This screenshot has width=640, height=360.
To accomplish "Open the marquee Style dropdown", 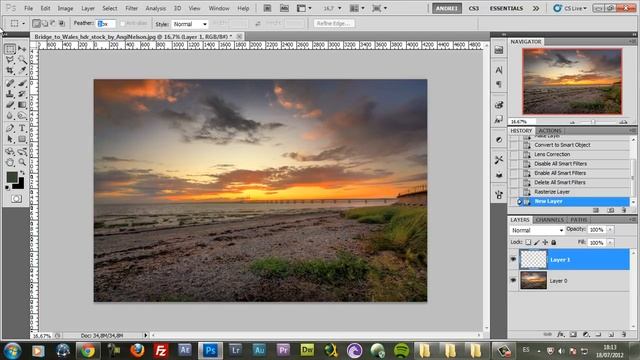I will [190, 24].
